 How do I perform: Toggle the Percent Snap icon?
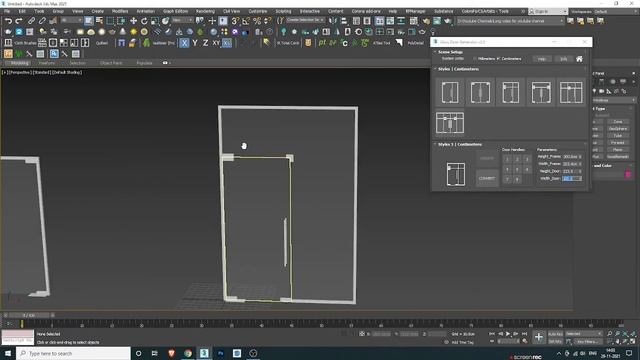(257, 20)
